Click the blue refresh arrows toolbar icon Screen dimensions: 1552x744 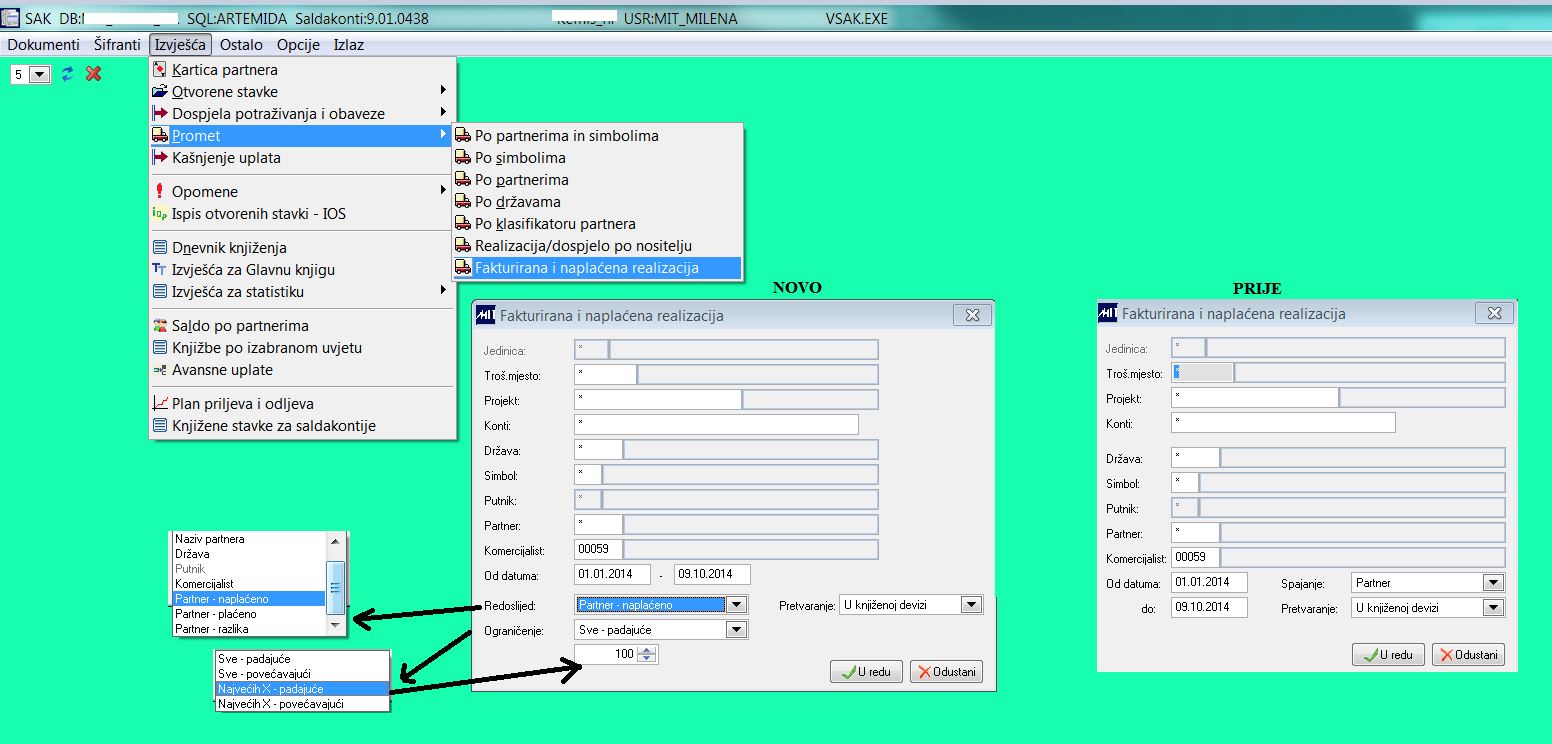(68, 74)
